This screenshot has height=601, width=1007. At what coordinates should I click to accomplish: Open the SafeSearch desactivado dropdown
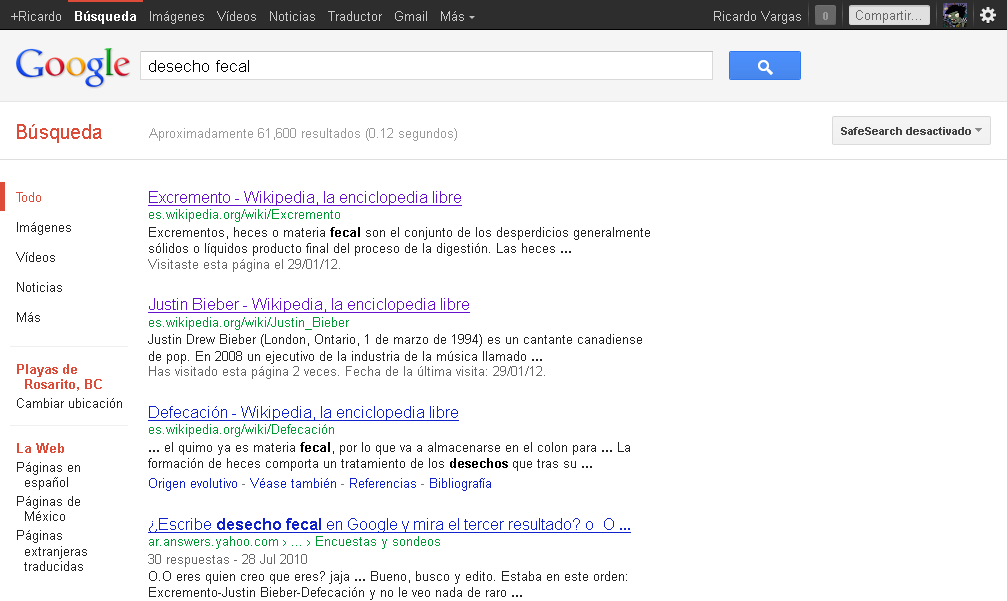click(x=911, y=131)
